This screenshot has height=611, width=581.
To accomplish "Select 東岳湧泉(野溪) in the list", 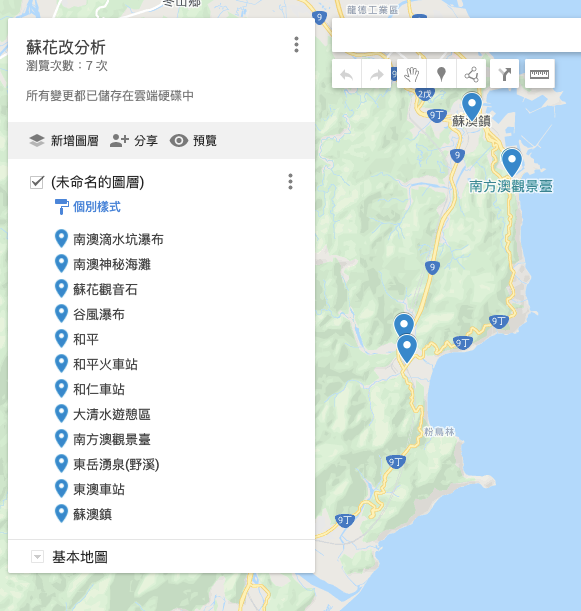I will click(116, 464).
